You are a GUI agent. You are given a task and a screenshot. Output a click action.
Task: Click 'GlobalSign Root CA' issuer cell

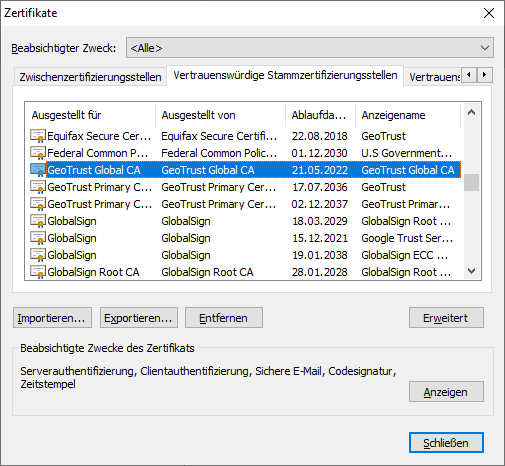tap(207, 272)
